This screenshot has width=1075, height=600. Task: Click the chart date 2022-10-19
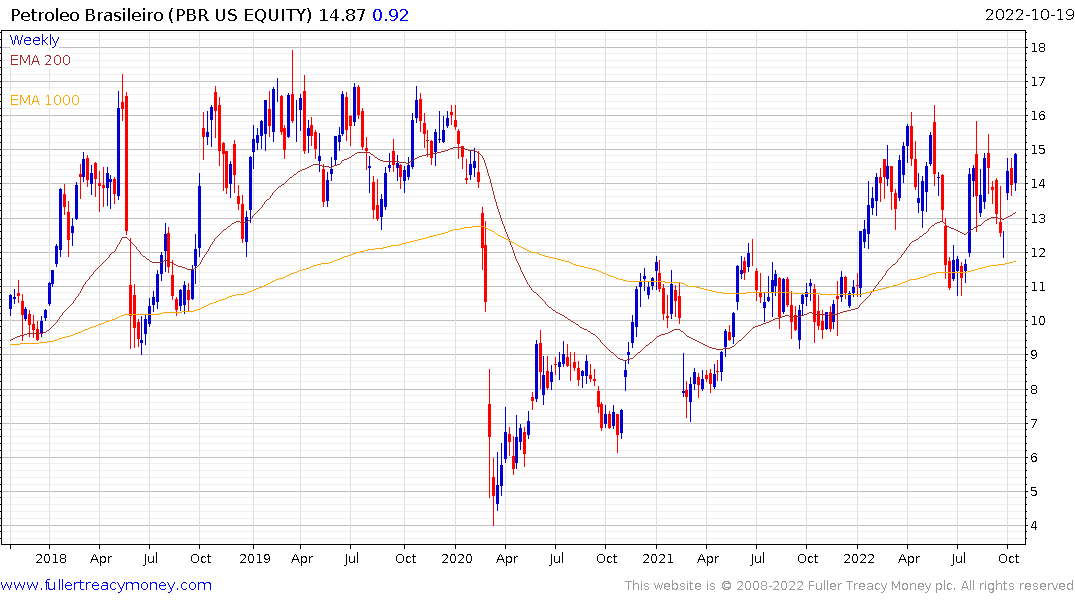[x=1029, y=15]
